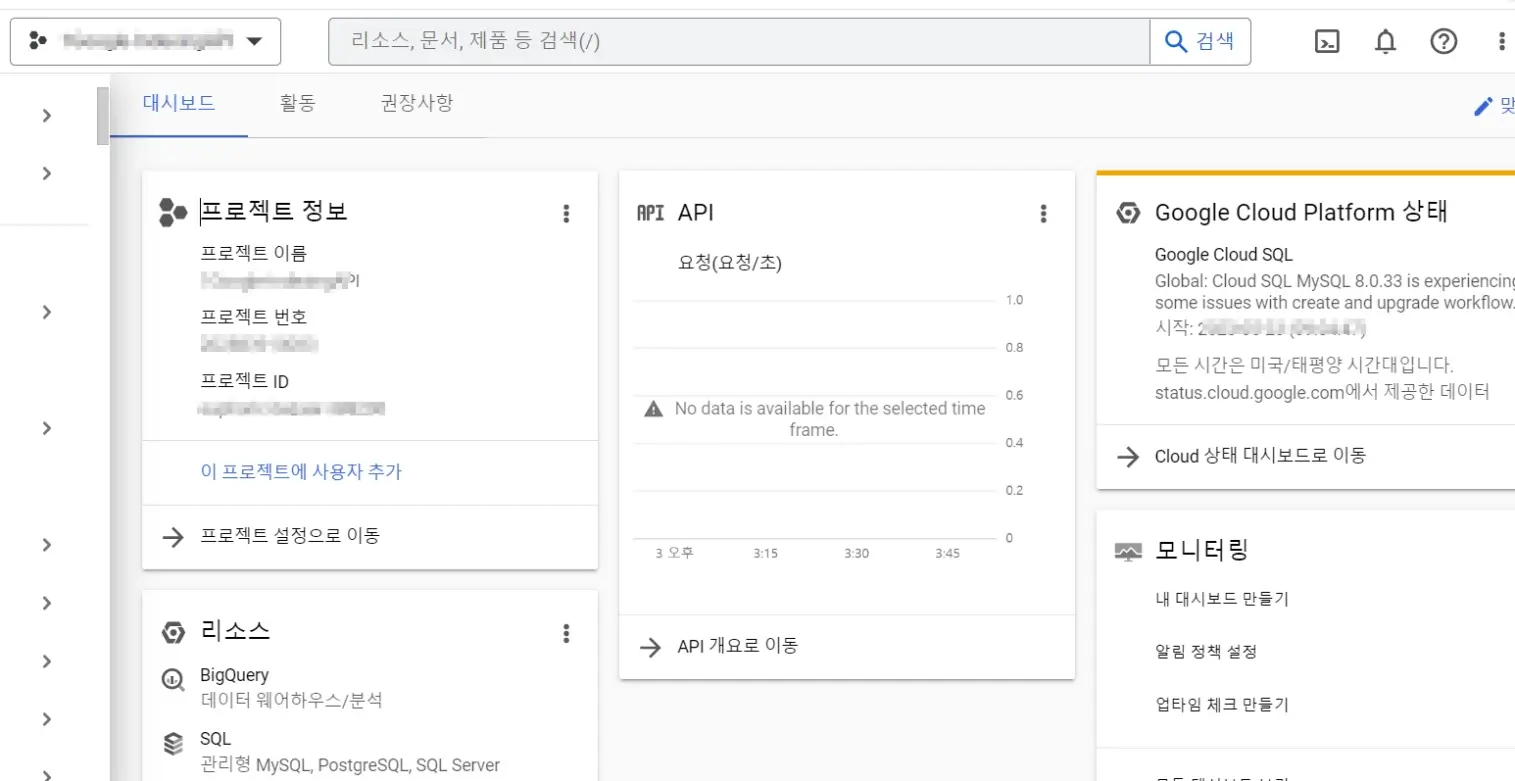1515x781 pixels.
Task: Open the Cloud Shell terminal icon
Action: tap(1327, 41)
